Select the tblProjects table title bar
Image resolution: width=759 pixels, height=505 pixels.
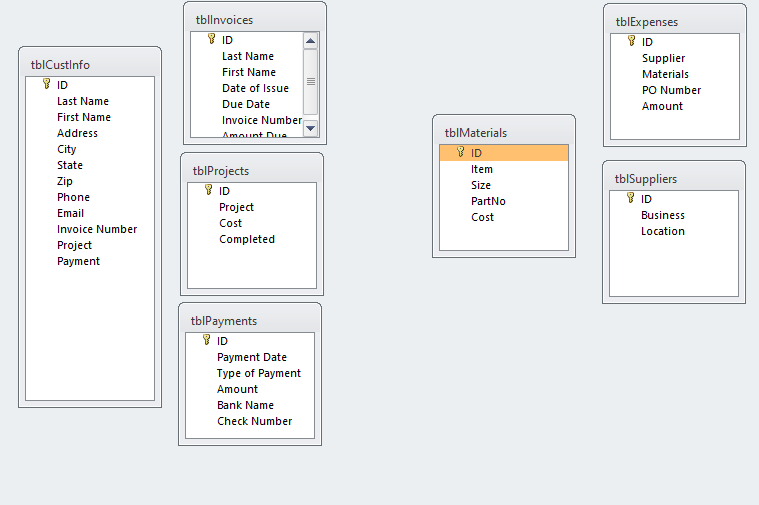pos(252,170)
